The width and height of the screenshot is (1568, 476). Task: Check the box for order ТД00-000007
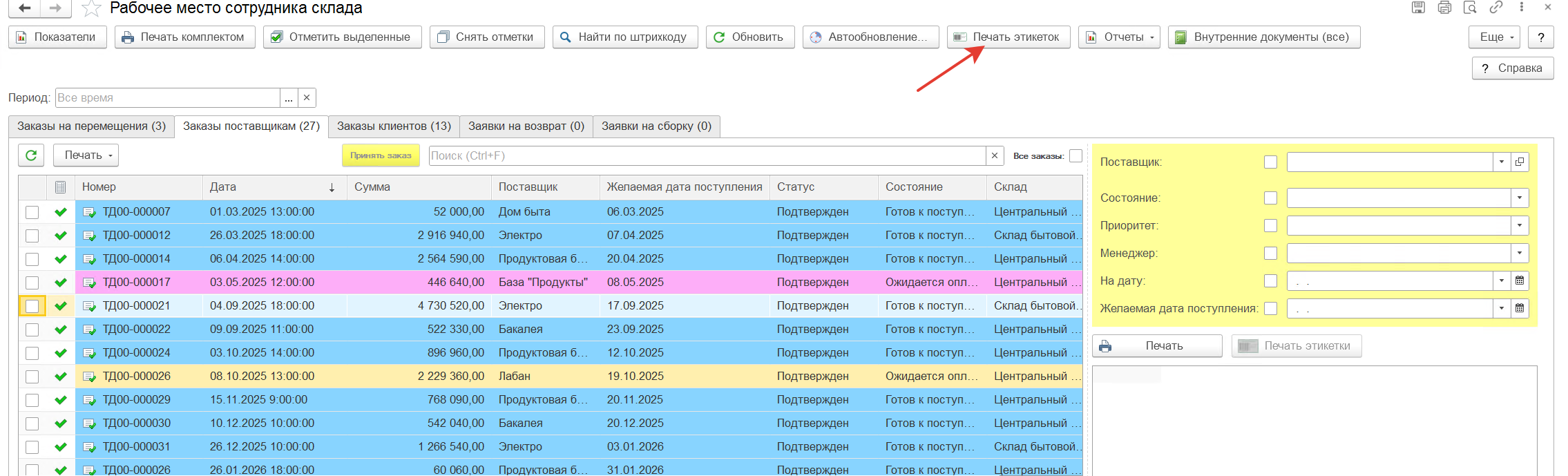(x=32, y=212)
